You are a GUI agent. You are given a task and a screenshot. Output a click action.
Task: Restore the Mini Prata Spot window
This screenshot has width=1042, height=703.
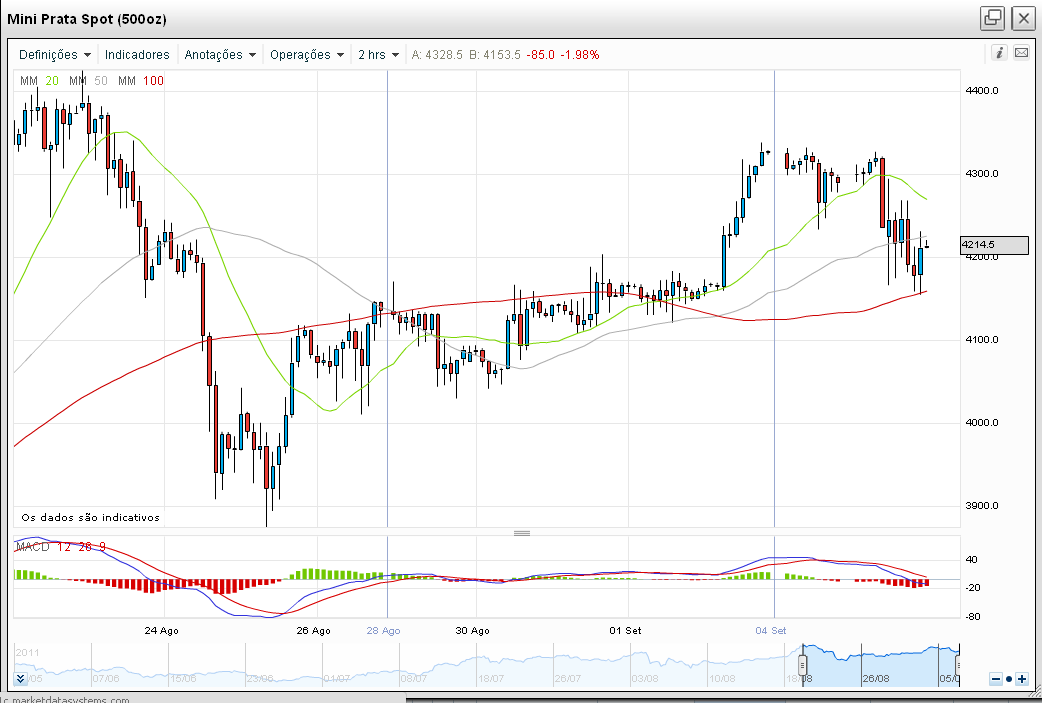point(992,18)
